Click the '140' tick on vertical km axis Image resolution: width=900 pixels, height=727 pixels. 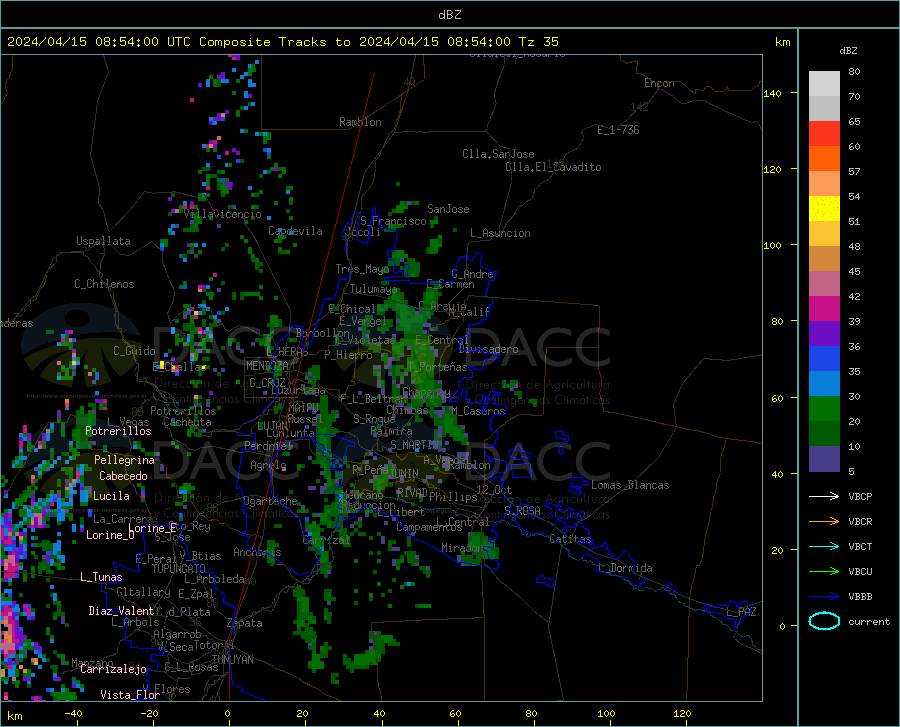(772, 93)
